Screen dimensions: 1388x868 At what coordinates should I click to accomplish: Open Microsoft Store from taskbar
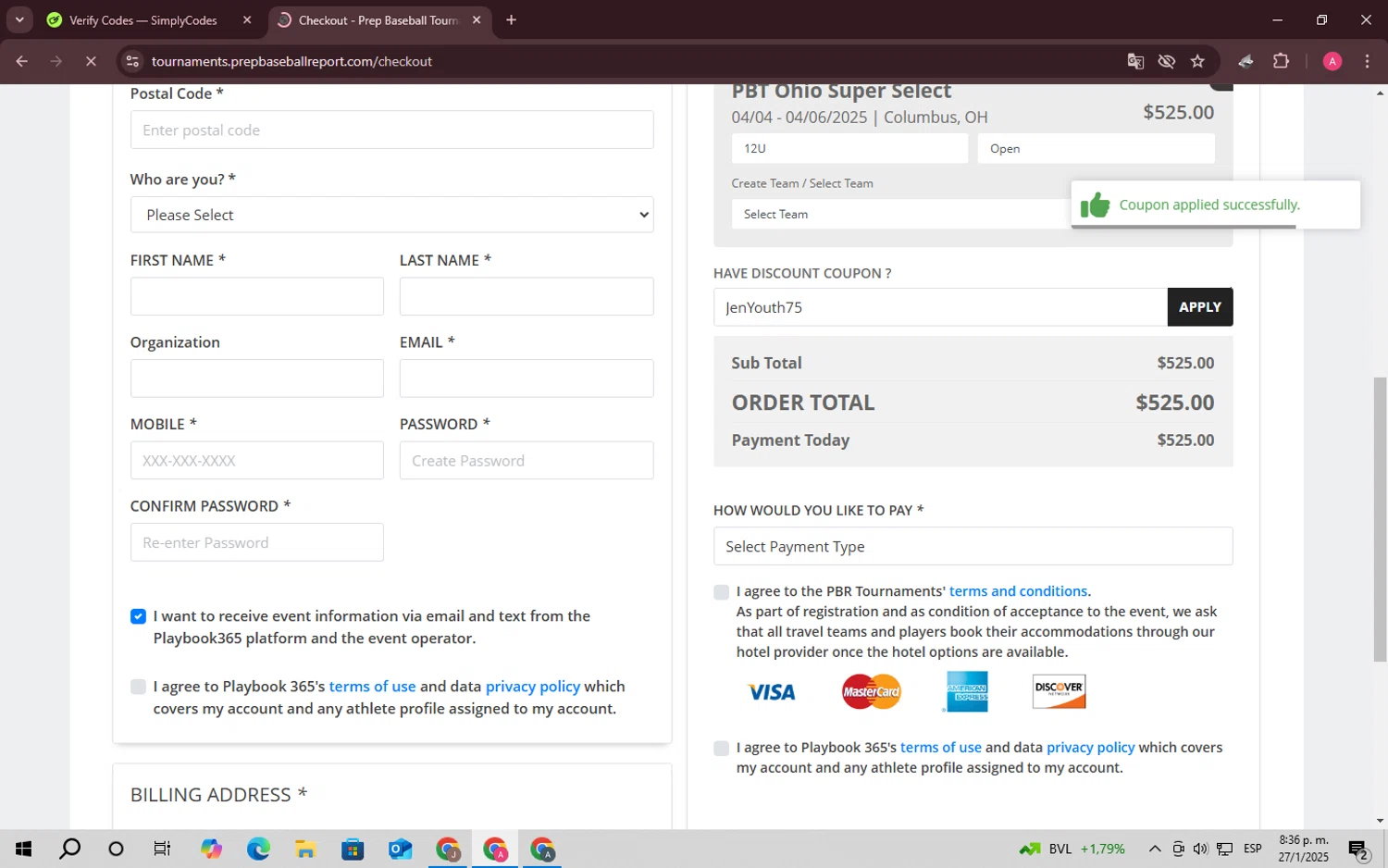(x=353, y=849)
